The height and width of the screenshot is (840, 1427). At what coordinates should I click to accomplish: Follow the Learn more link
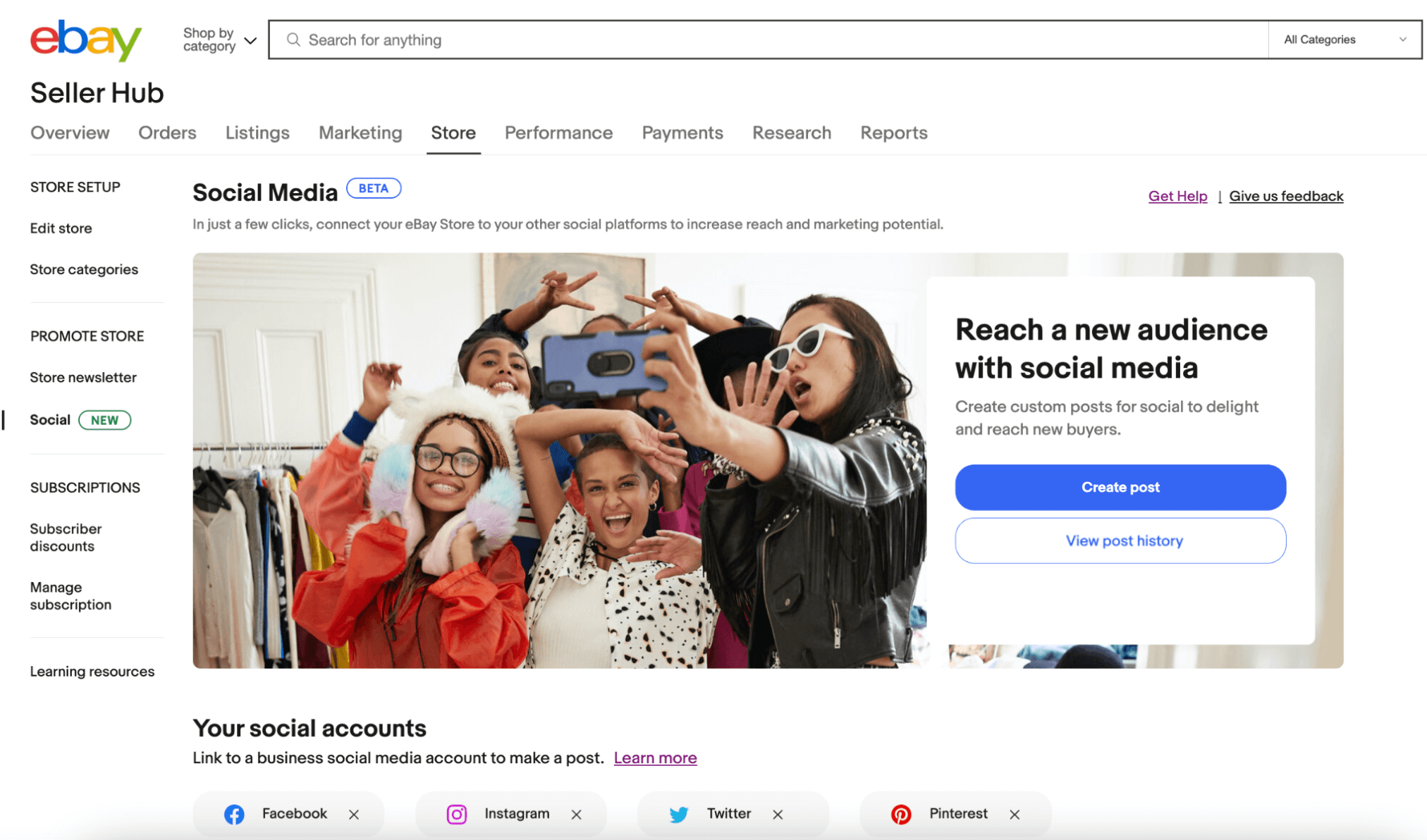655,758
